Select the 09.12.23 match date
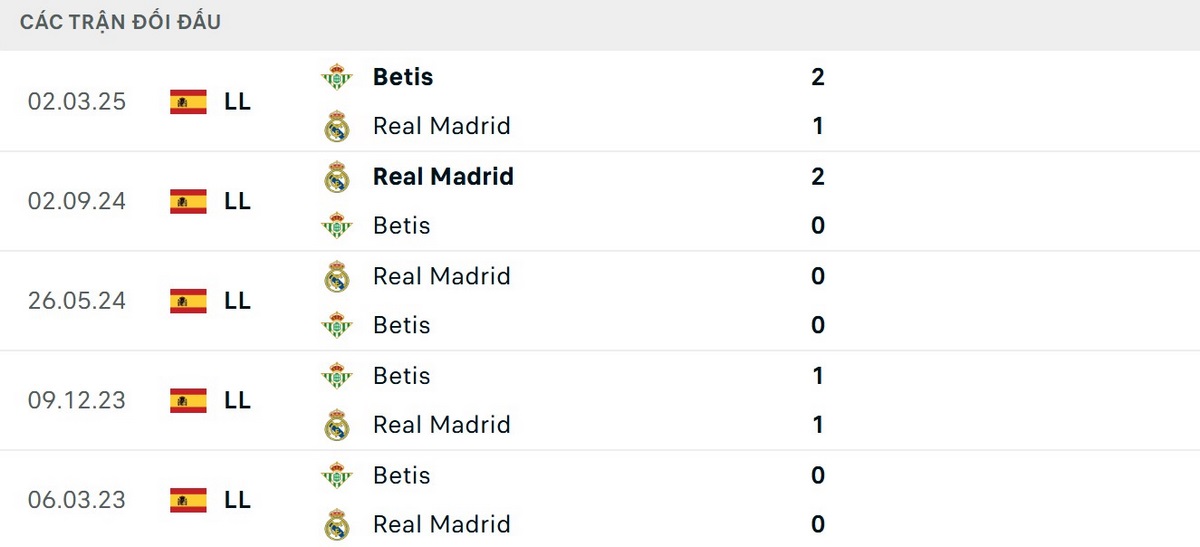The height and width of the screenshot is (547, 1200). 77,400
